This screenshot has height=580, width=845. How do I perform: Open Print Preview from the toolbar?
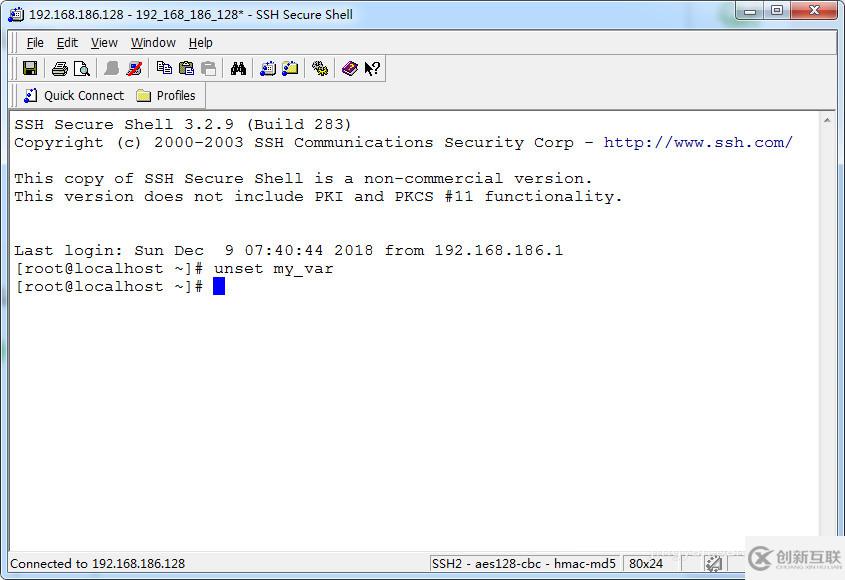point(82,69)
